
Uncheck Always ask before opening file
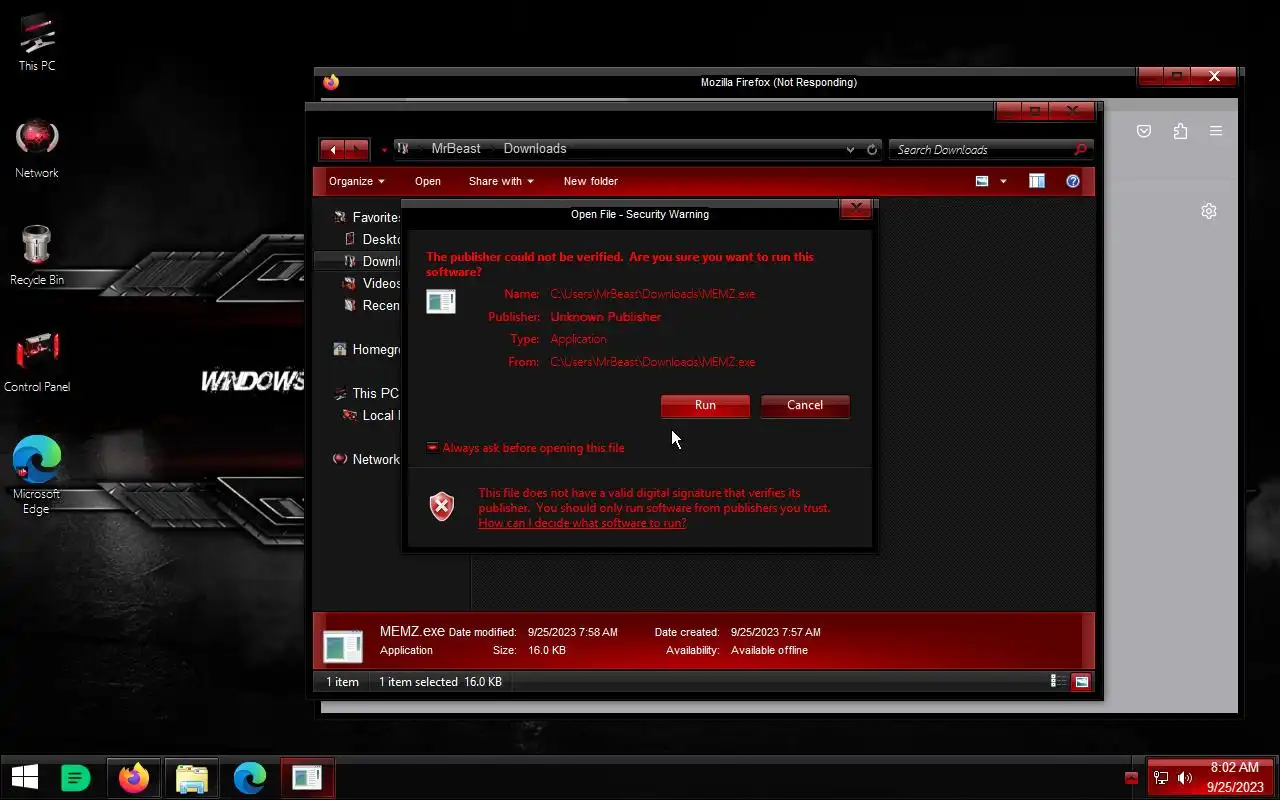(x=432, y=448)
